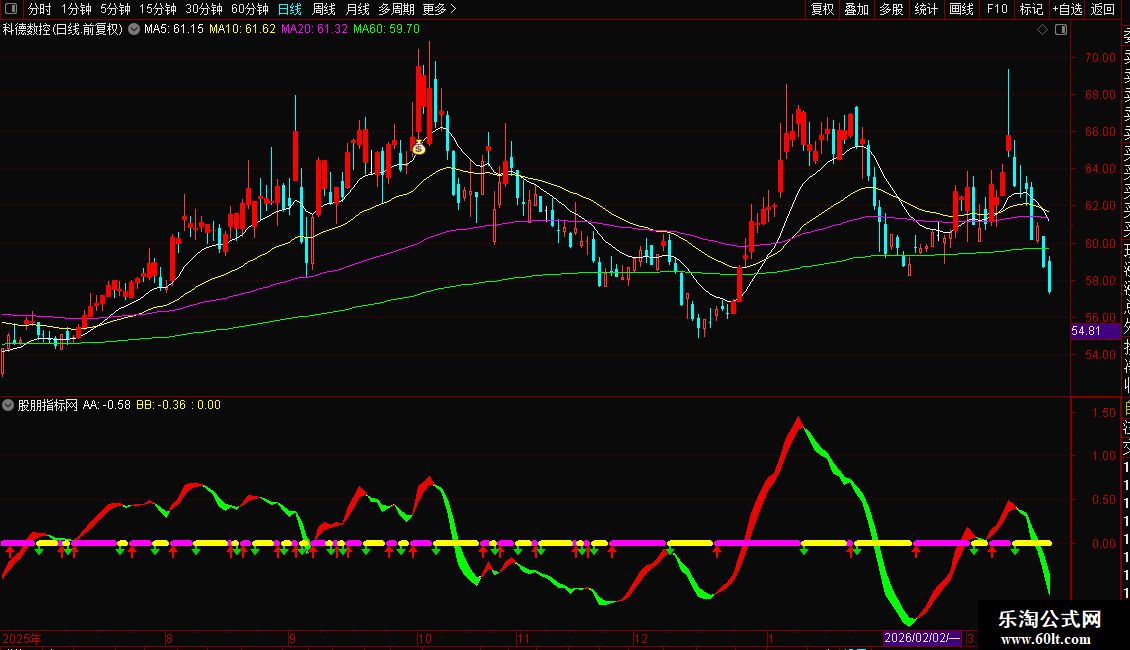This screenshot has height=650, width=1130.
Task: Click month 12 on the time axis
Action: pos(641,638)
